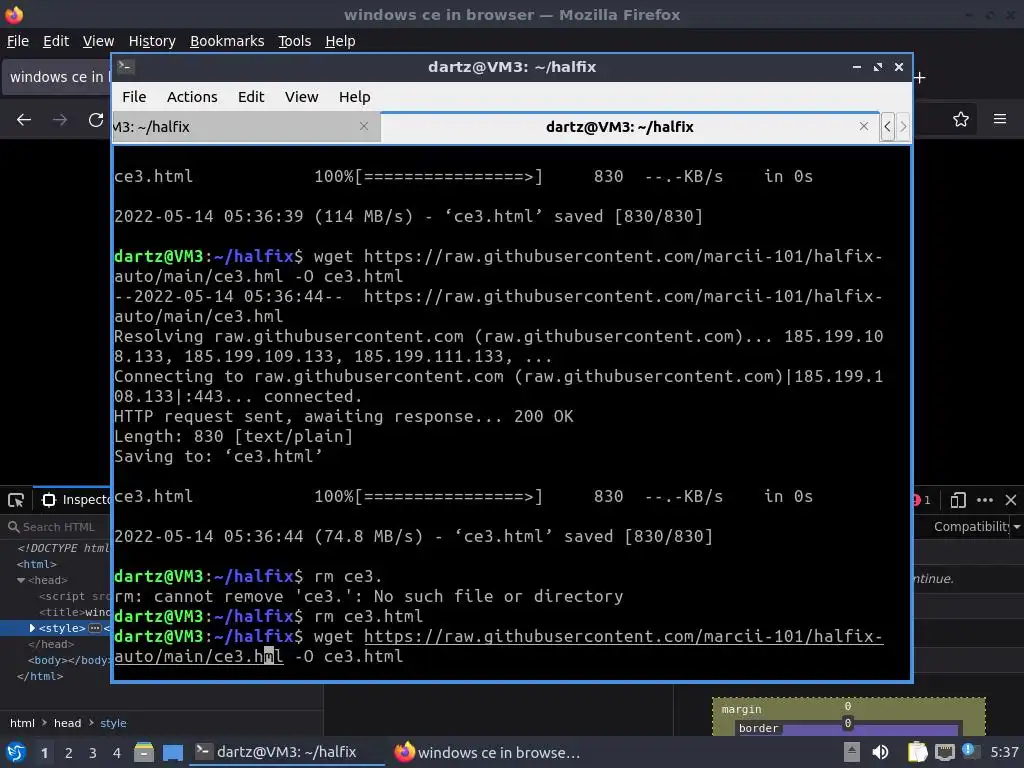
Task: Close the developer tools panel
Action: [x=1011, y=500]
